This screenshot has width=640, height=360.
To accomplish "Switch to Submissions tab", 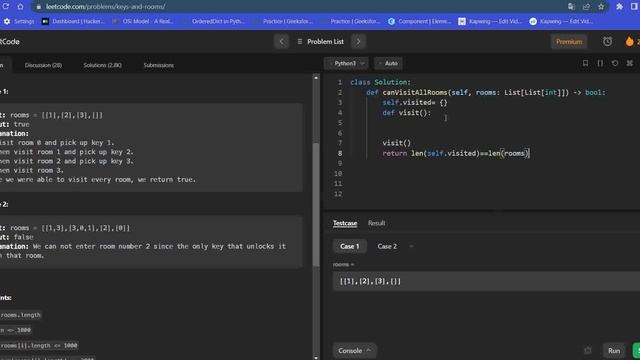I will (159, 65).
